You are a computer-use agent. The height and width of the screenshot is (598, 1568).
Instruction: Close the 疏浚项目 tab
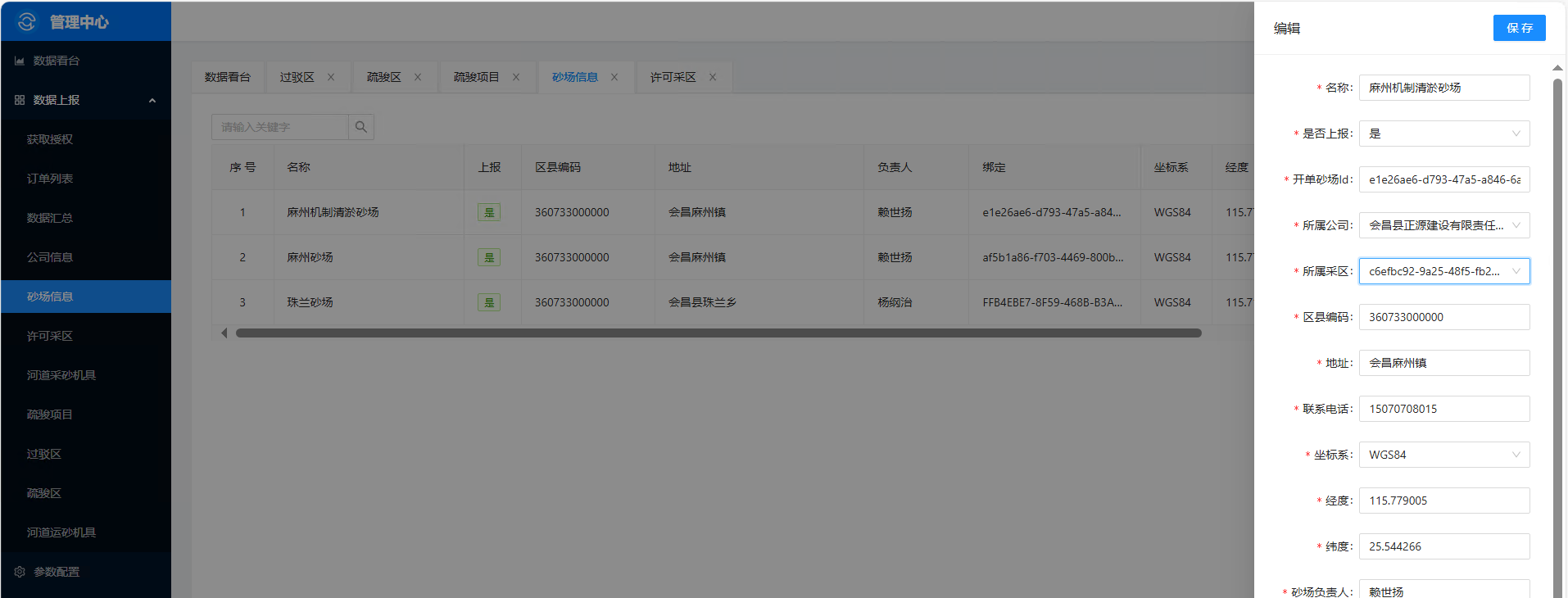(x=516, y=77)
